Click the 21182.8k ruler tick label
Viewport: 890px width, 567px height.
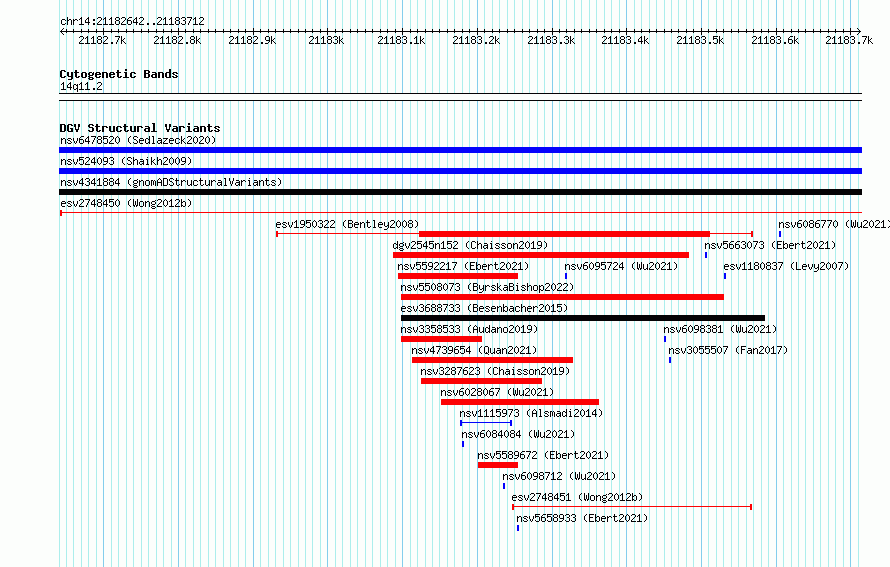177,40
